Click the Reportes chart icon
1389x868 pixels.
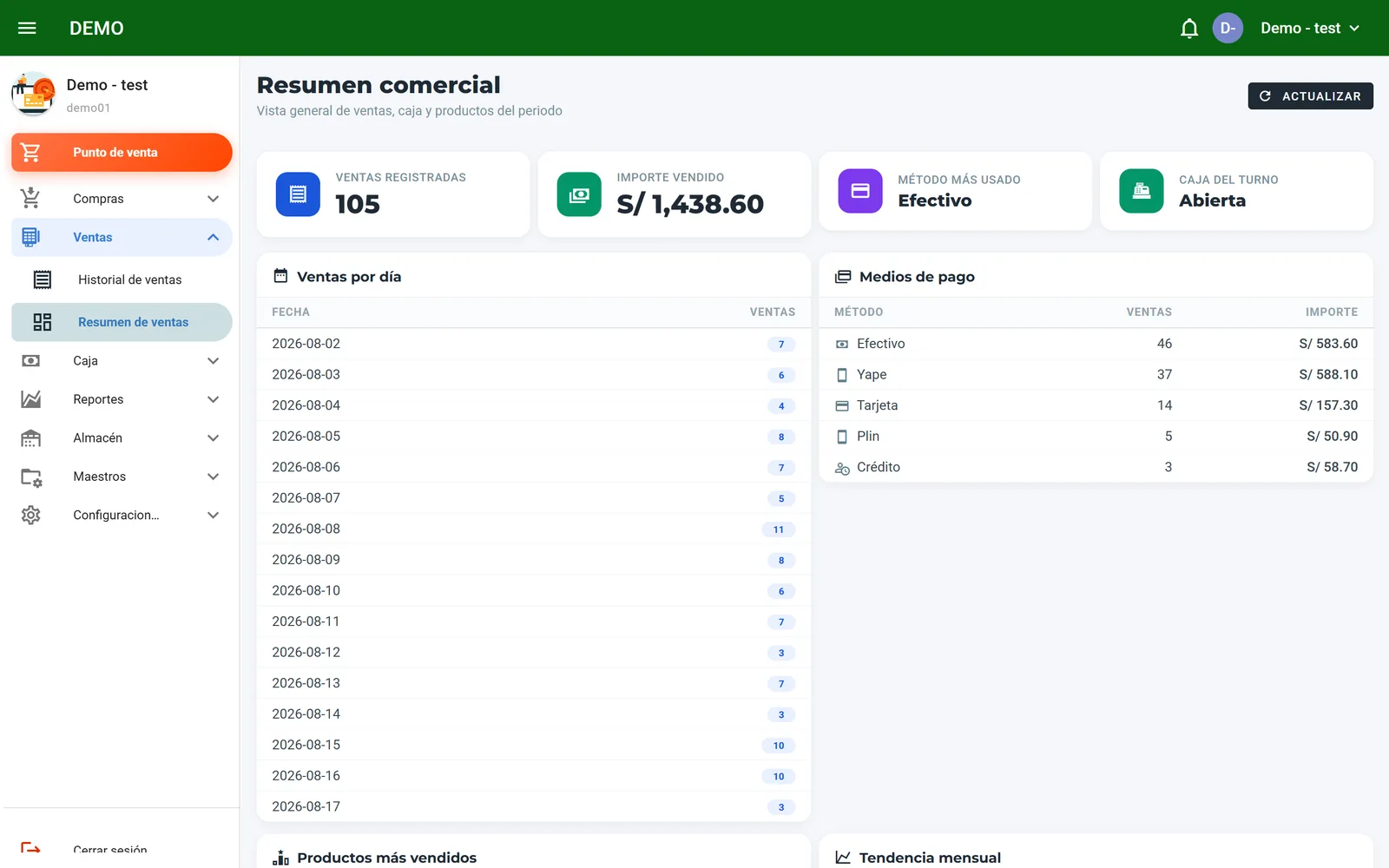(x=30, y=399)
